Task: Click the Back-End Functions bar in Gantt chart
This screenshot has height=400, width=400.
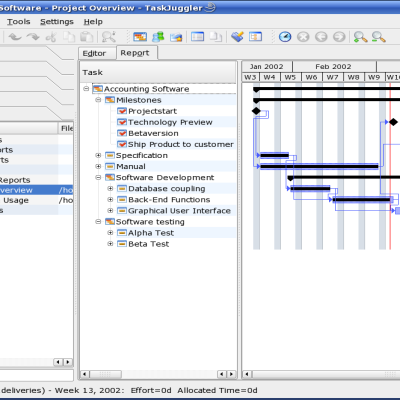Action: point(362,200)
